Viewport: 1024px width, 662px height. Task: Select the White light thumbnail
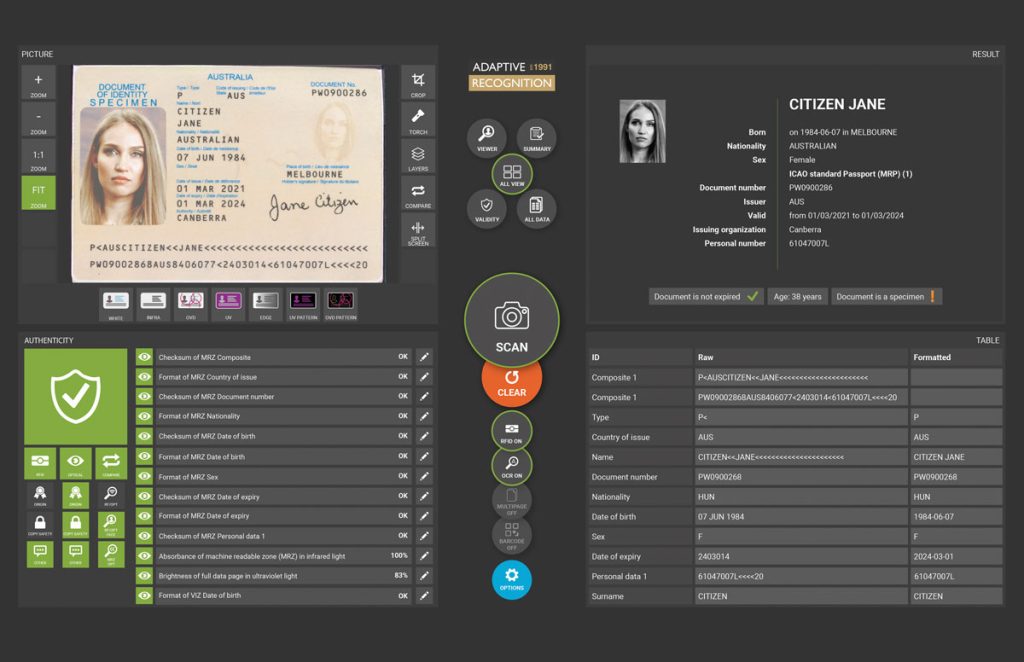tap(116, 304)
